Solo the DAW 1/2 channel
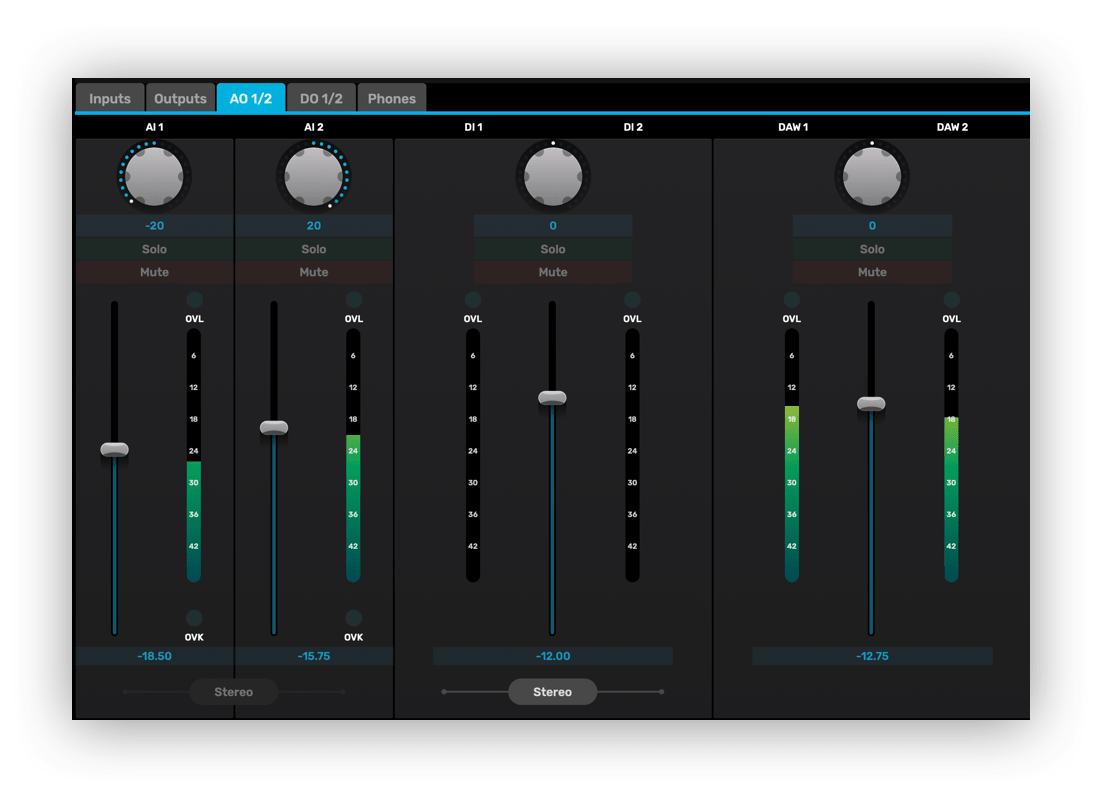Screen dimensions: 1100x790 tap(872, 249)
